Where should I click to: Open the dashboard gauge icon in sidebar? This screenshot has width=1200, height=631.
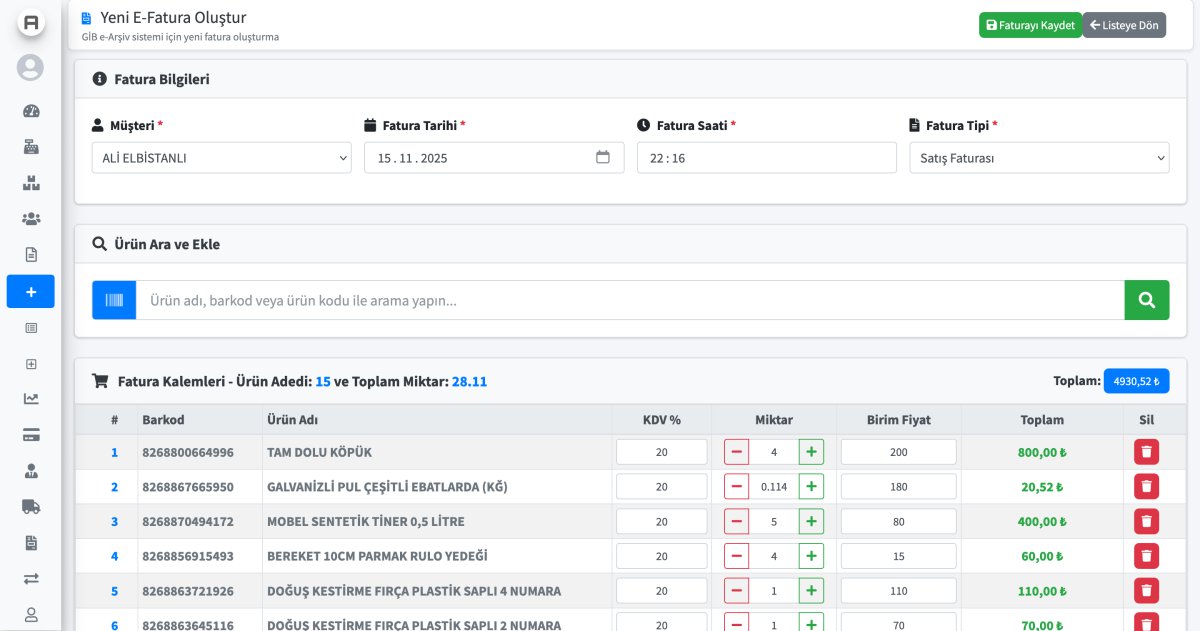click(31, 111)
